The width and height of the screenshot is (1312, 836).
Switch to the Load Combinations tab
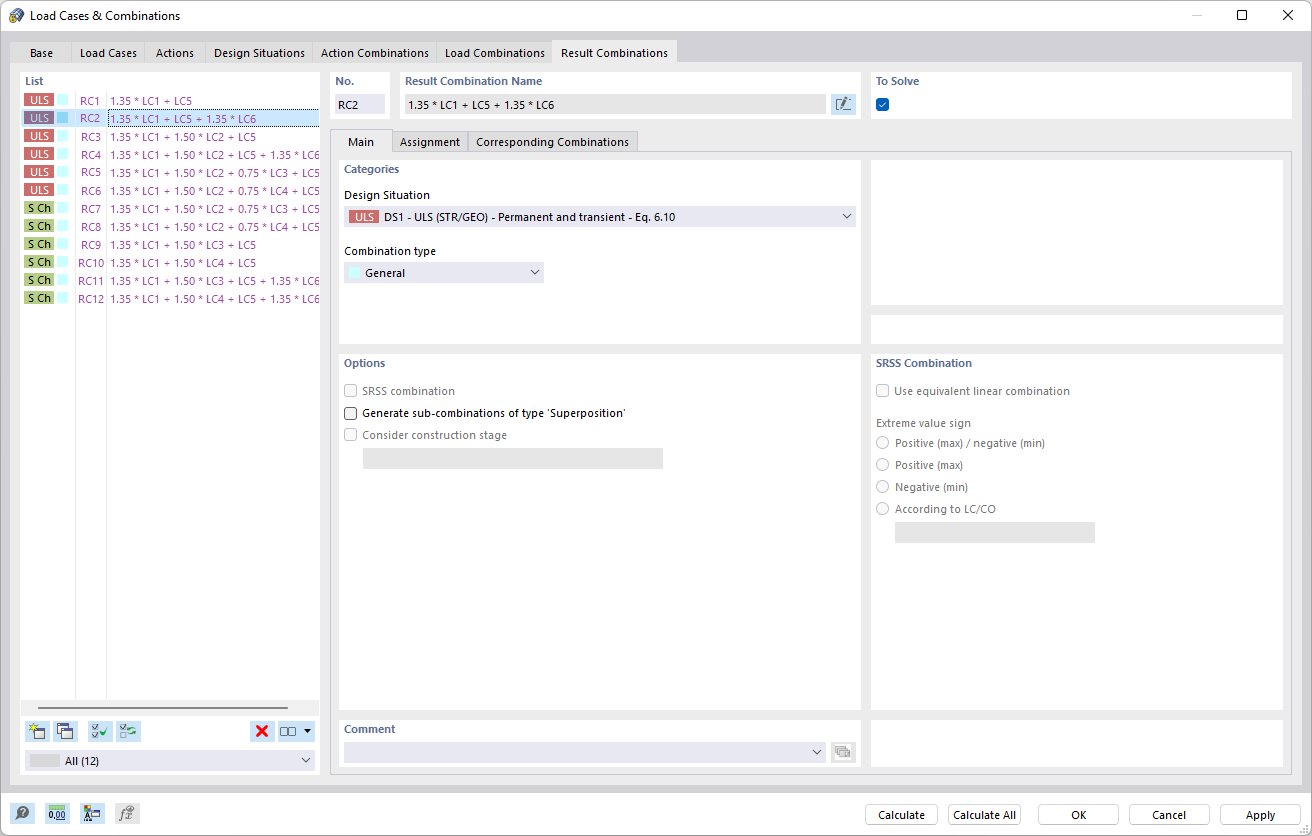pyautogui.click(x=494, y=52)
